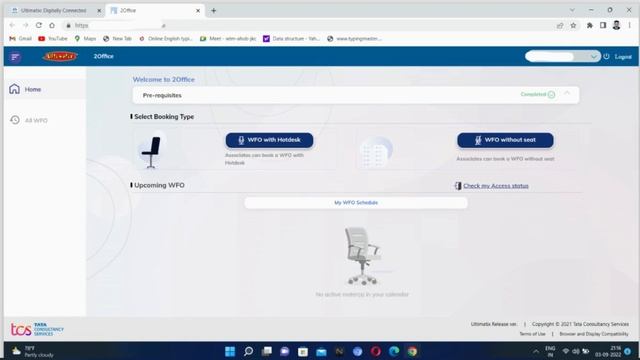Show hidden system tray icons
640x360 pixels.
coord(536,351)
